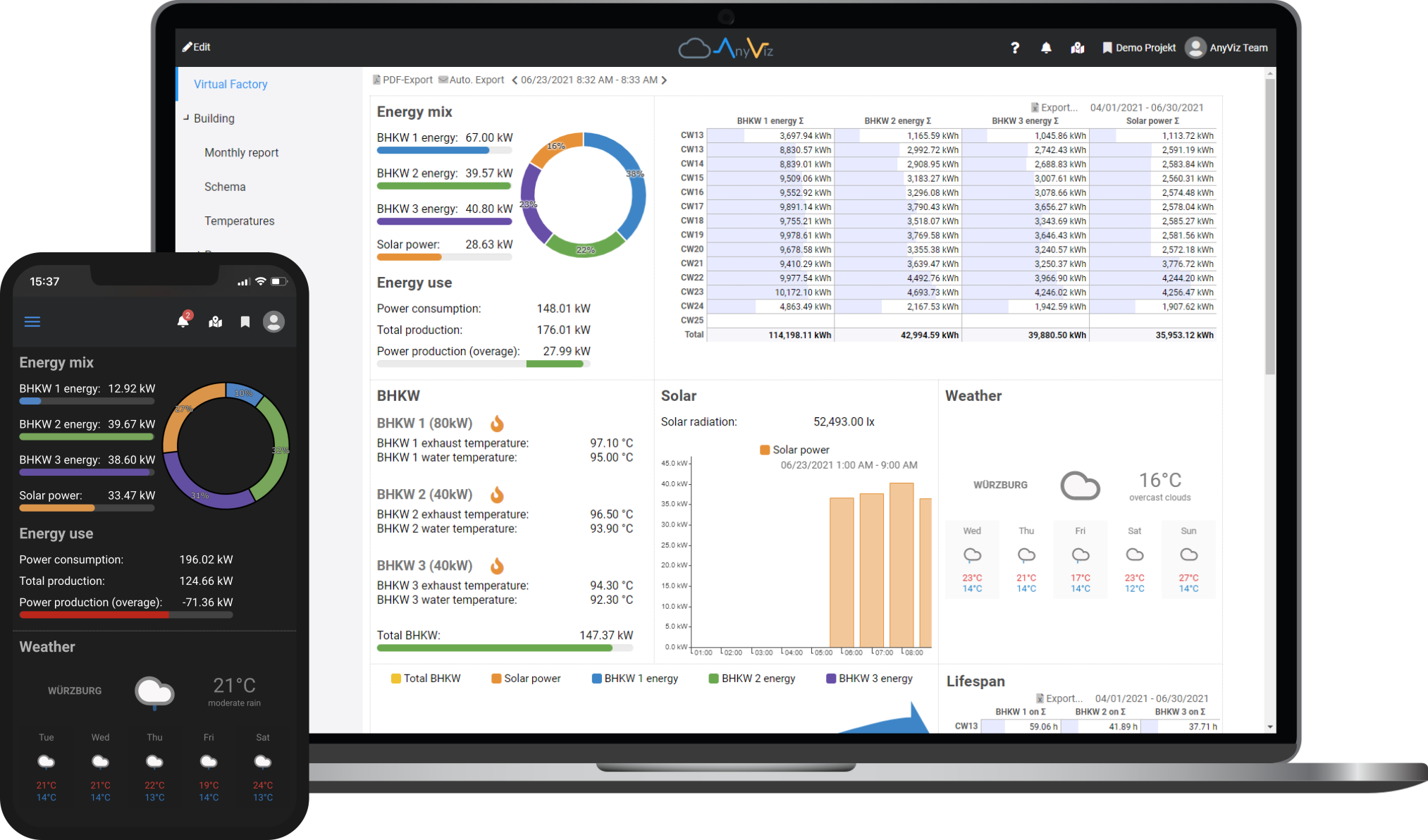Collapse the Building tree section
Screen dimensions: 1428x840
click(x=186, y=118)
